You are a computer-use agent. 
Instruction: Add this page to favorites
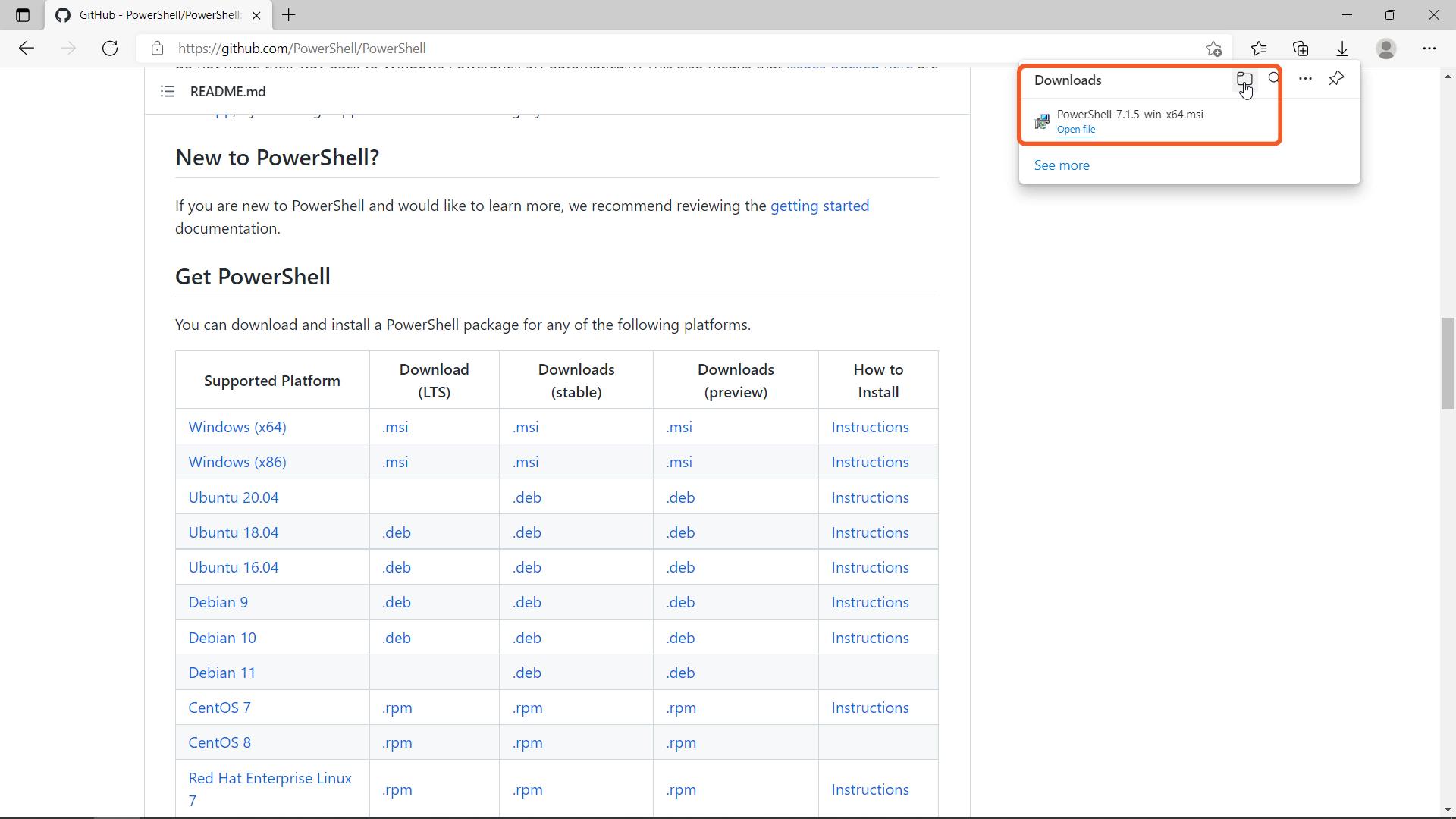click(x=1213, y=49)
